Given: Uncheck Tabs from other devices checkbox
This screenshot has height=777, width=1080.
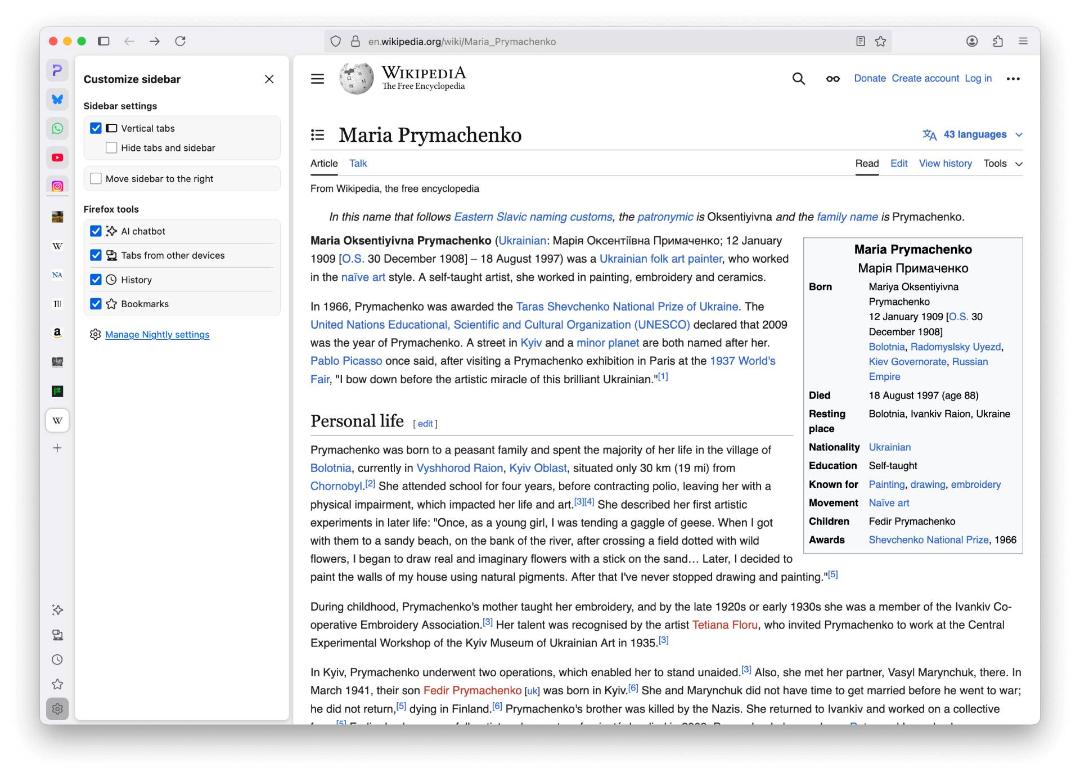Looking at the screenshot, I should (x=96, y=255).
